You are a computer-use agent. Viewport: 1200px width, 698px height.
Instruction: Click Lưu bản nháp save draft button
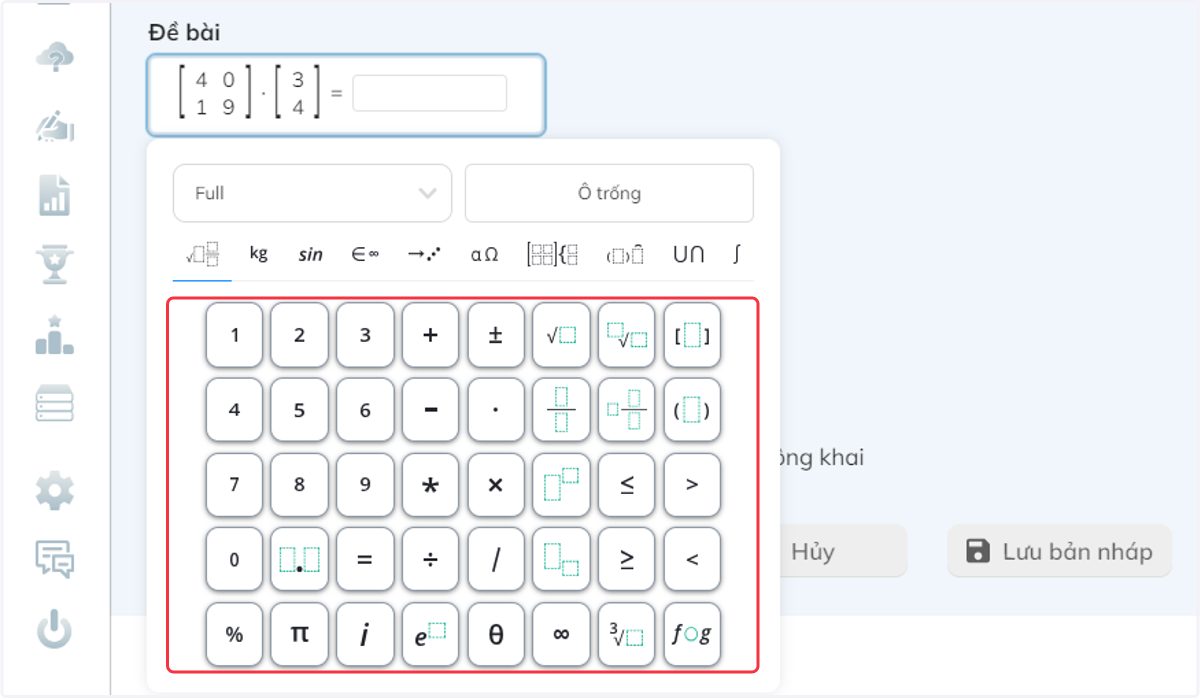point(1059,551)
